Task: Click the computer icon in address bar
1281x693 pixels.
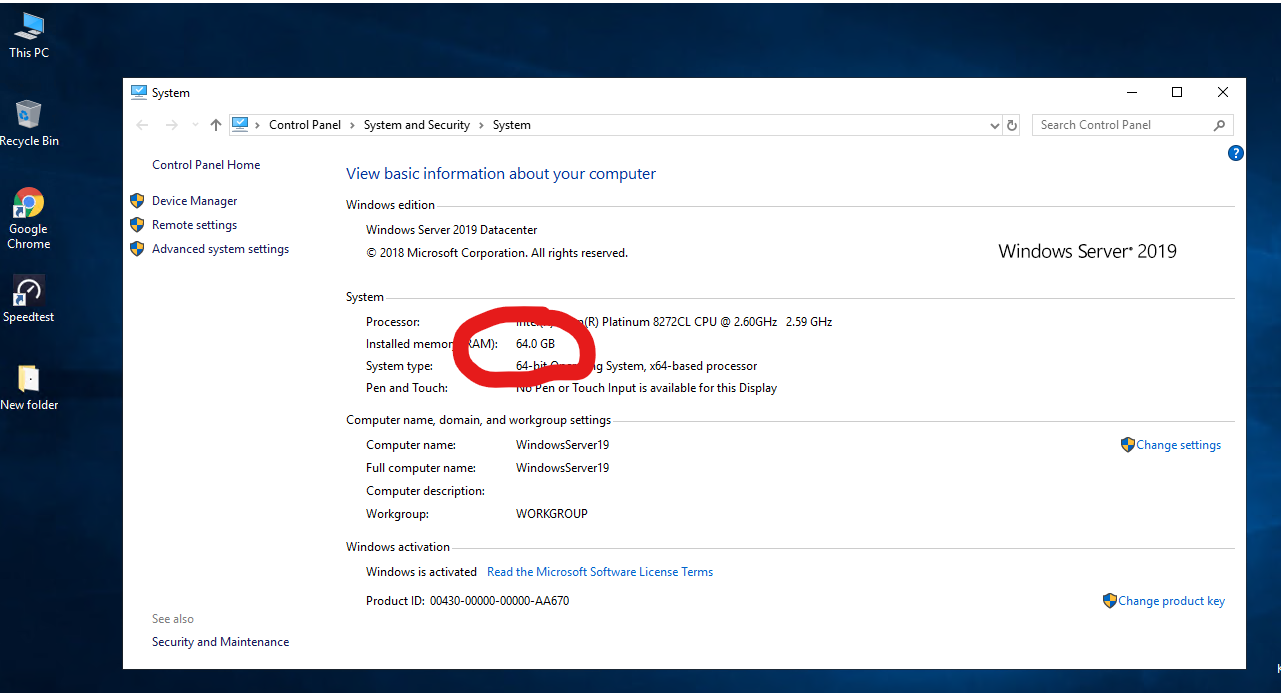Action: [240, 125]
